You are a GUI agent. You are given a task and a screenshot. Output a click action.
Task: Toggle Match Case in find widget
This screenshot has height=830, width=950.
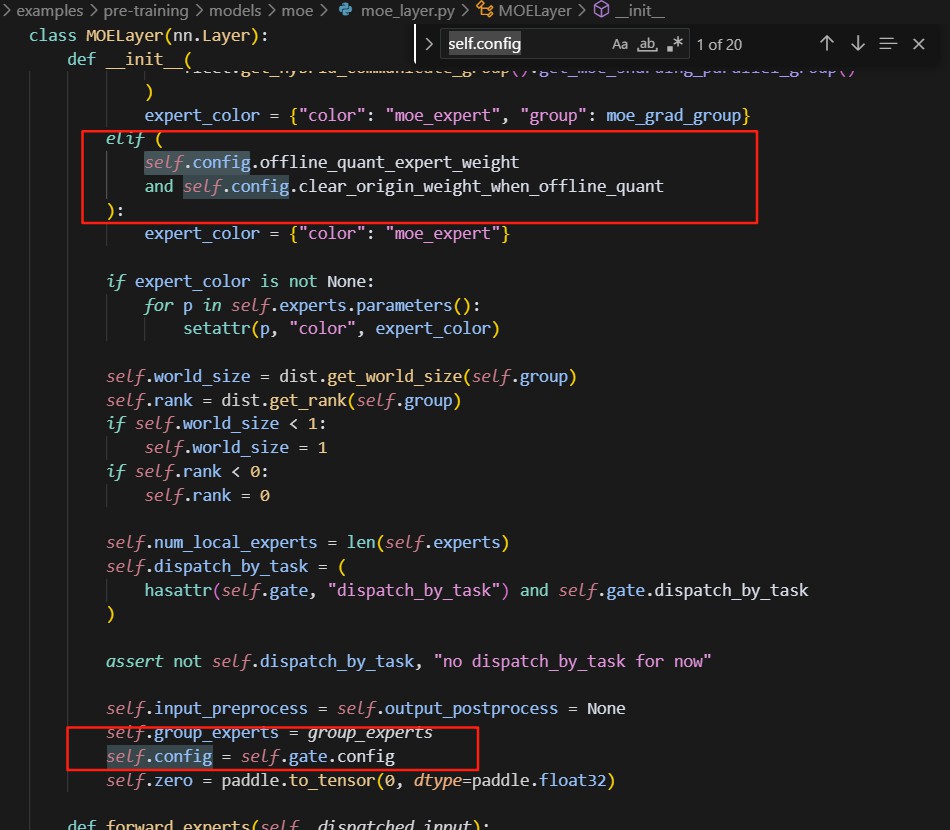click(x=620, y=44)
